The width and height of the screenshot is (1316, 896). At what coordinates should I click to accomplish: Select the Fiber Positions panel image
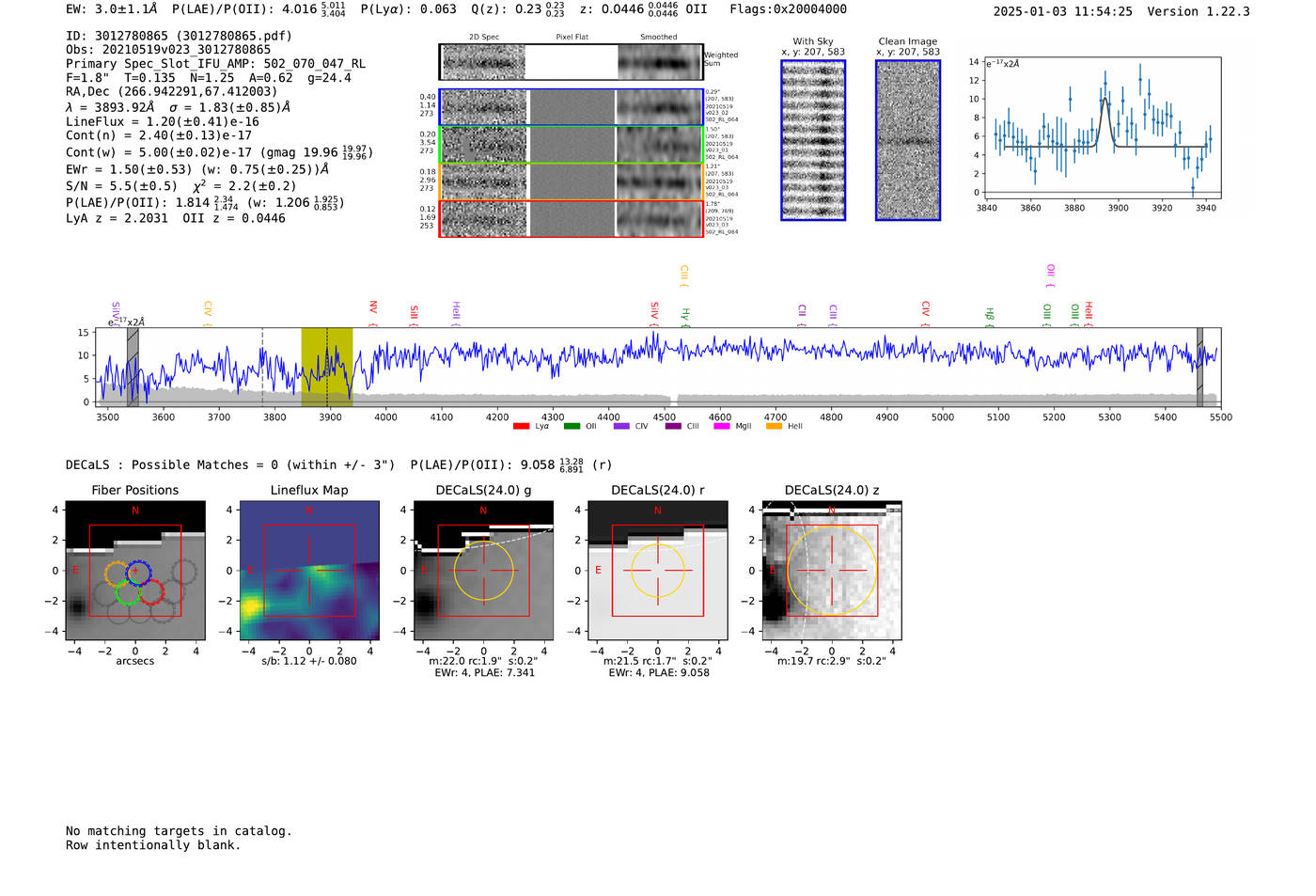point(135,571)
